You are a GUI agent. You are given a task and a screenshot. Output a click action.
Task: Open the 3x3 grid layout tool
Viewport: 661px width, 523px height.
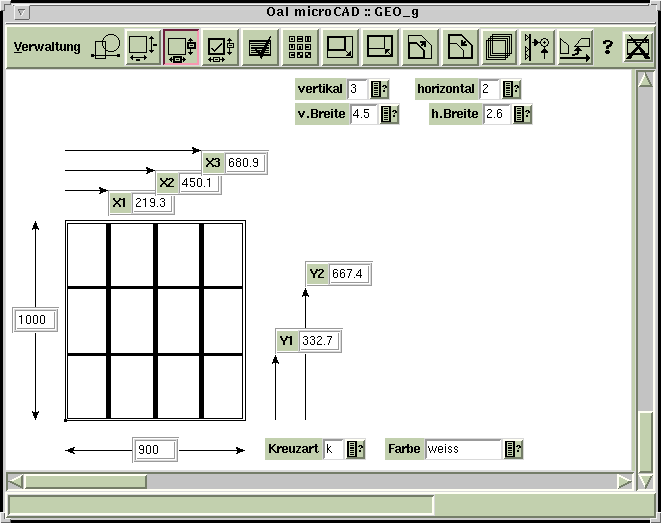pos(299,47)
